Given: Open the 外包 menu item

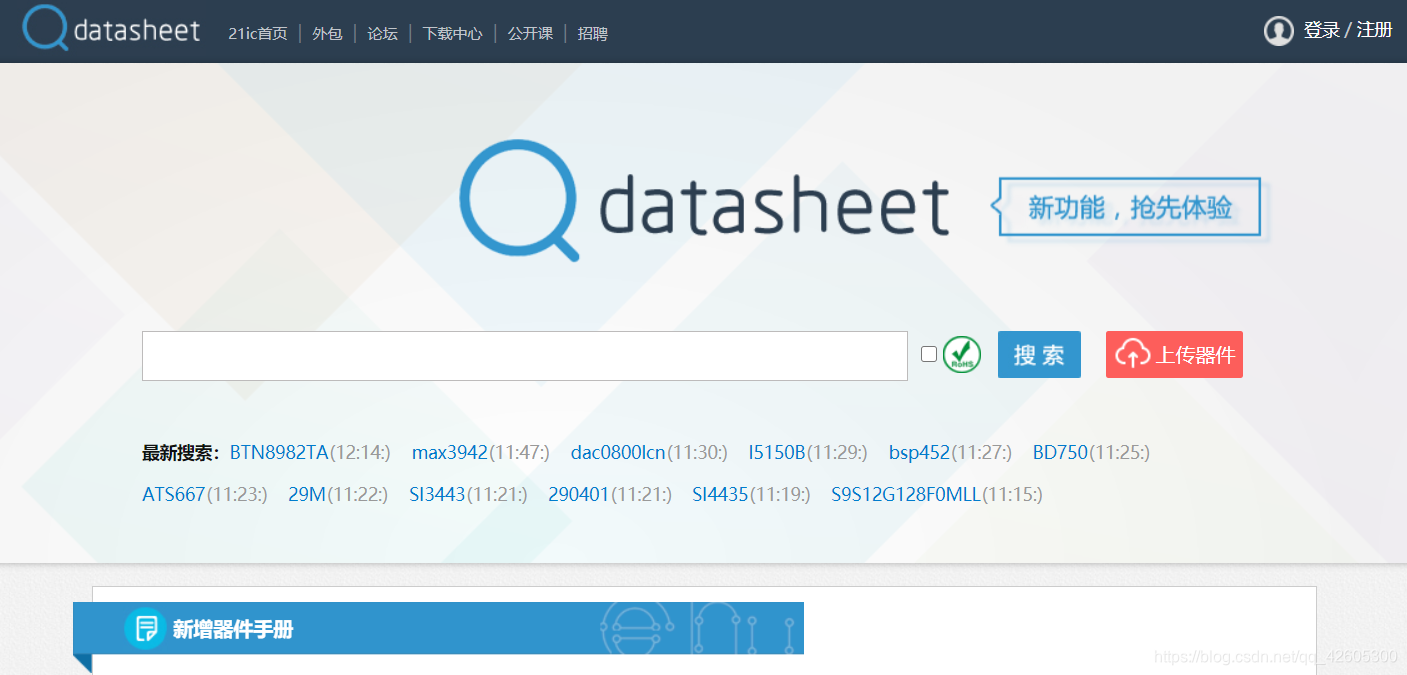Looking at the screenshot, I should 327,33.
